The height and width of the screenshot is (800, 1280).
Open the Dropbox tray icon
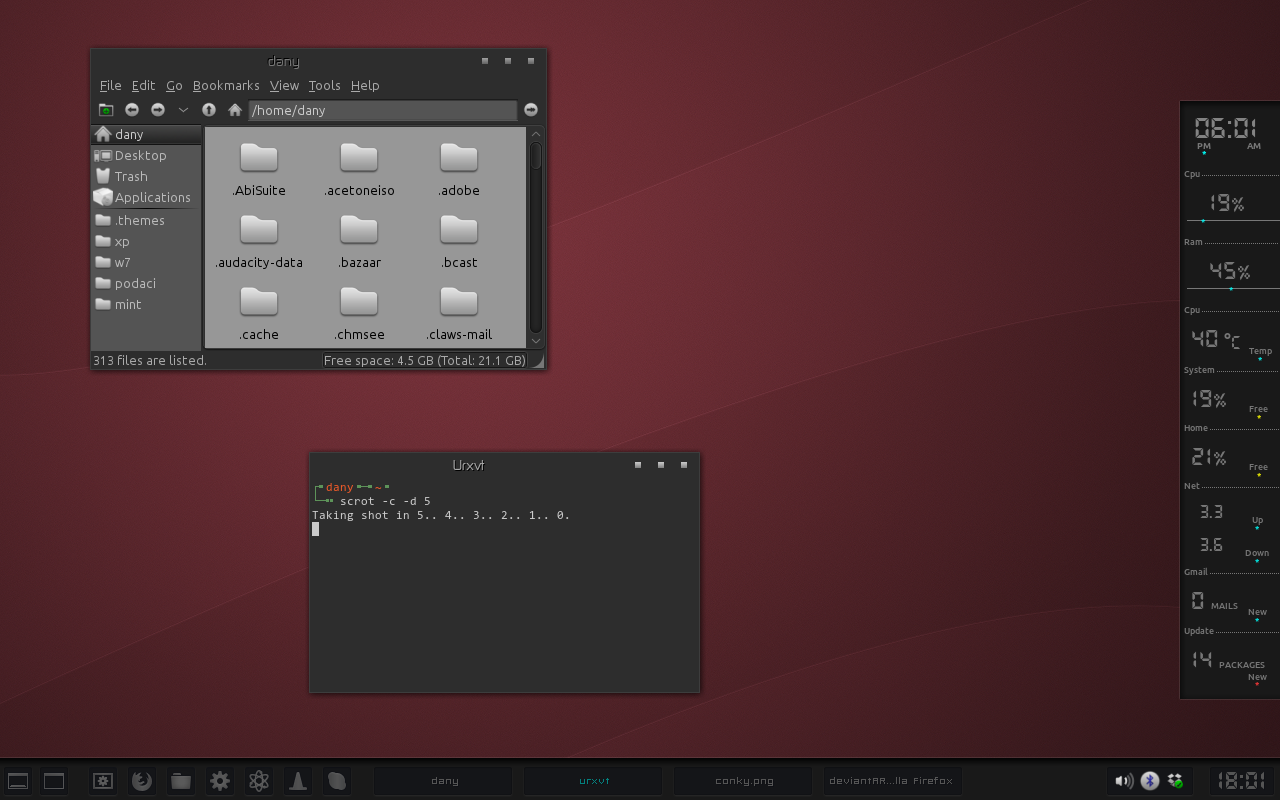pos(1175,781)
